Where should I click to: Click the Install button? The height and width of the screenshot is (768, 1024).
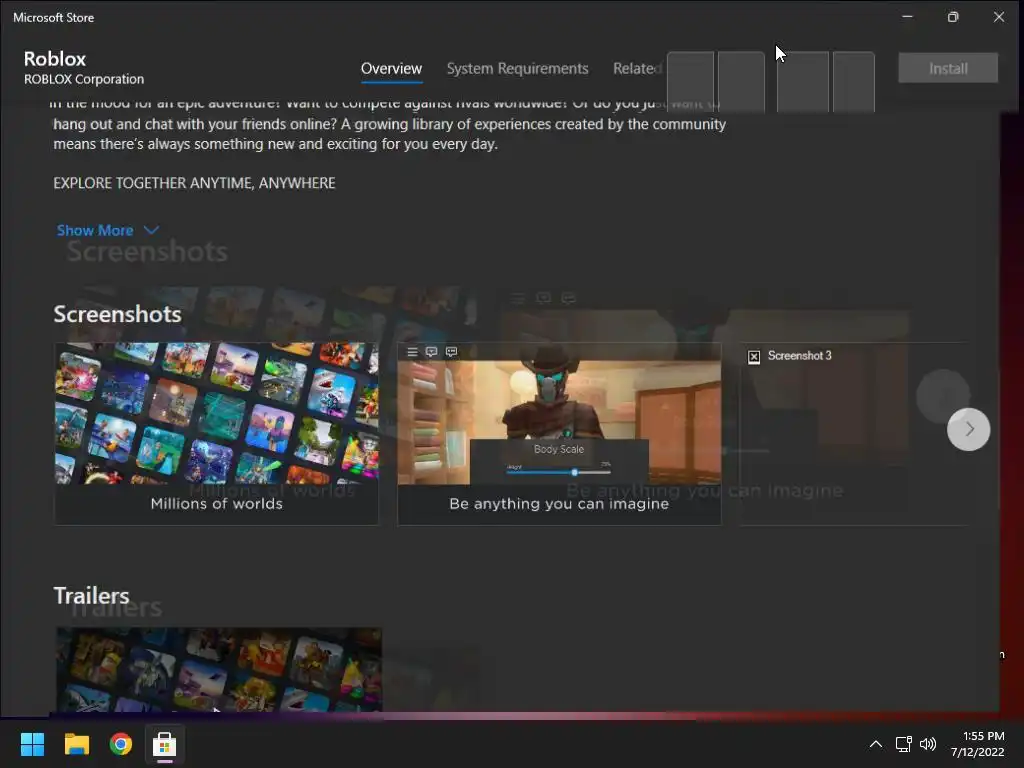(948, 68)
